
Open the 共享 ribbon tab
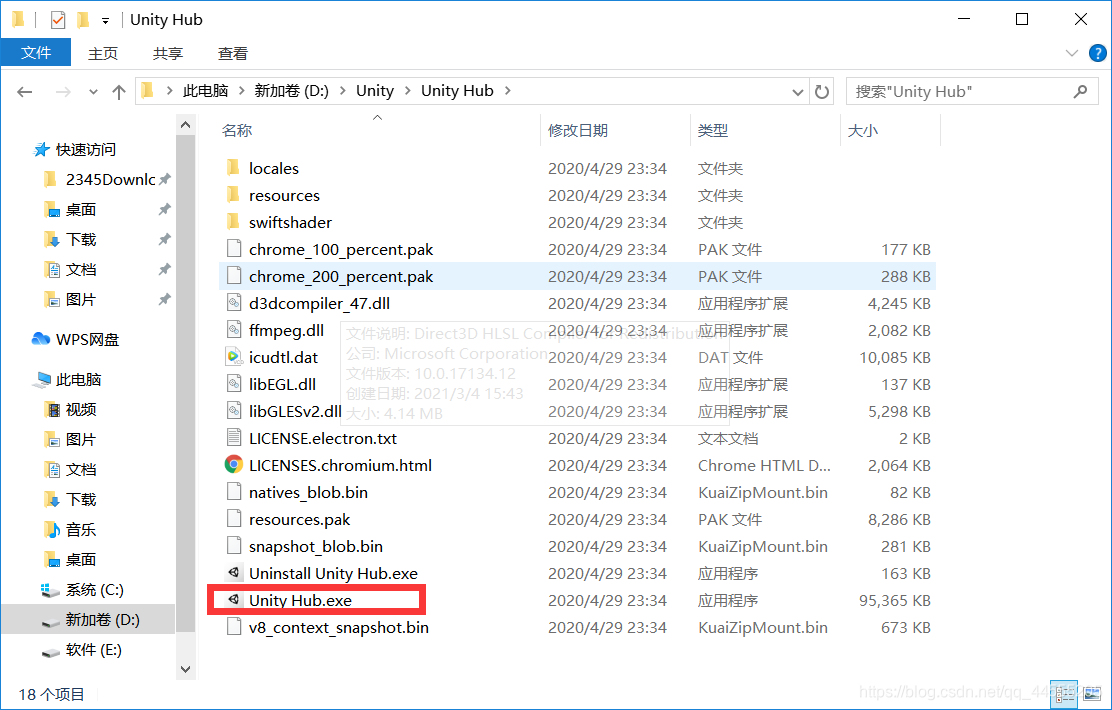pos(168,53)
